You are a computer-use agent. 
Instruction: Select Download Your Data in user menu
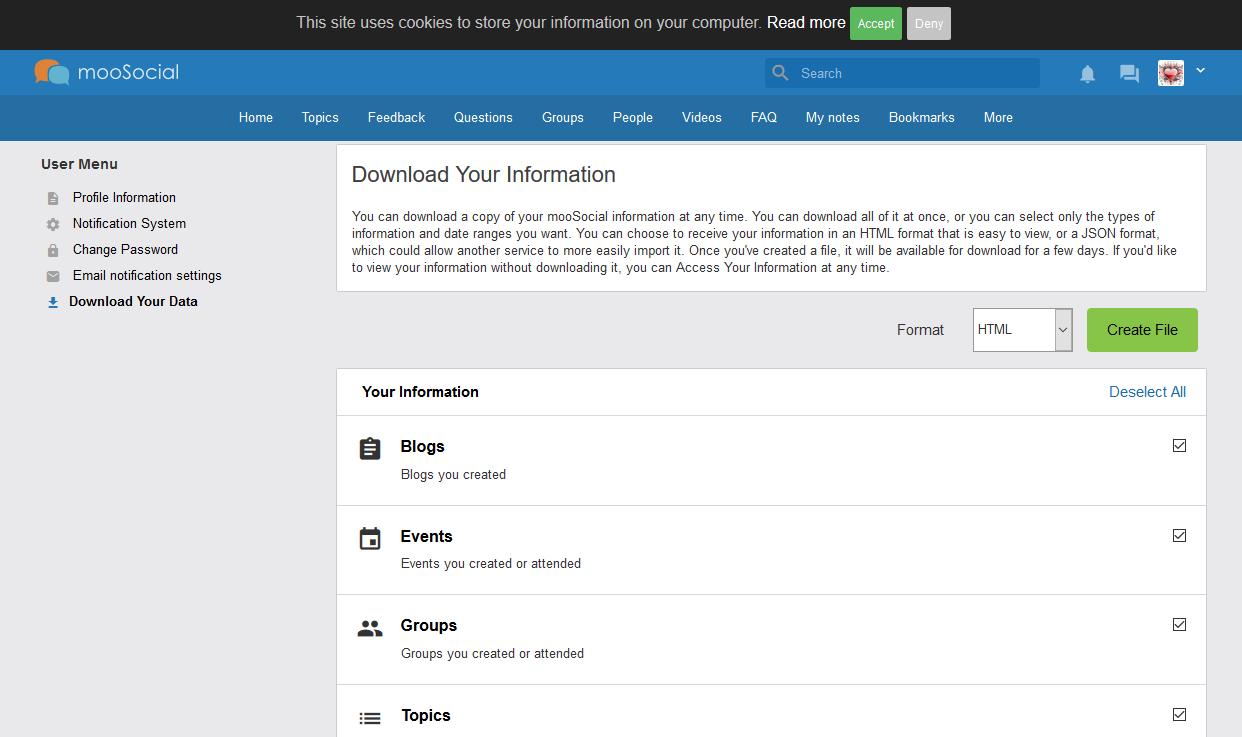click(133, 302)
